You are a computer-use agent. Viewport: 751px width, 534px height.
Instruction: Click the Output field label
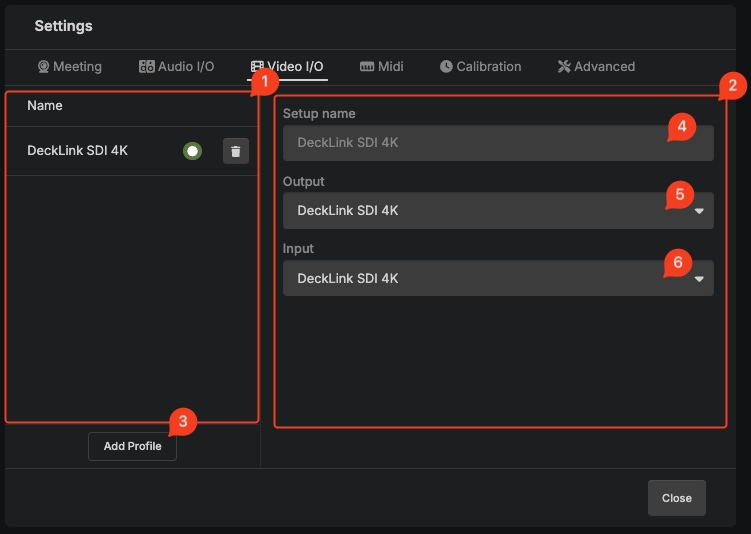tap(304, 182)
